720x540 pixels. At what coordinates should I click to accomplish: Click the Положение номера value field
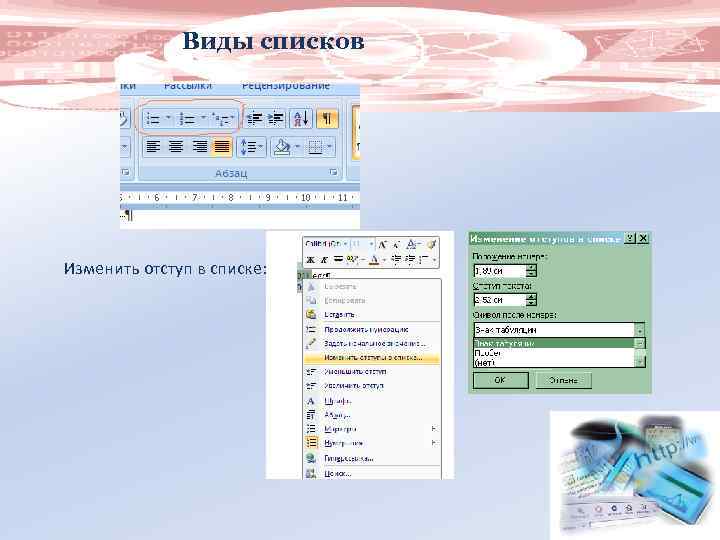coord(500,271)
